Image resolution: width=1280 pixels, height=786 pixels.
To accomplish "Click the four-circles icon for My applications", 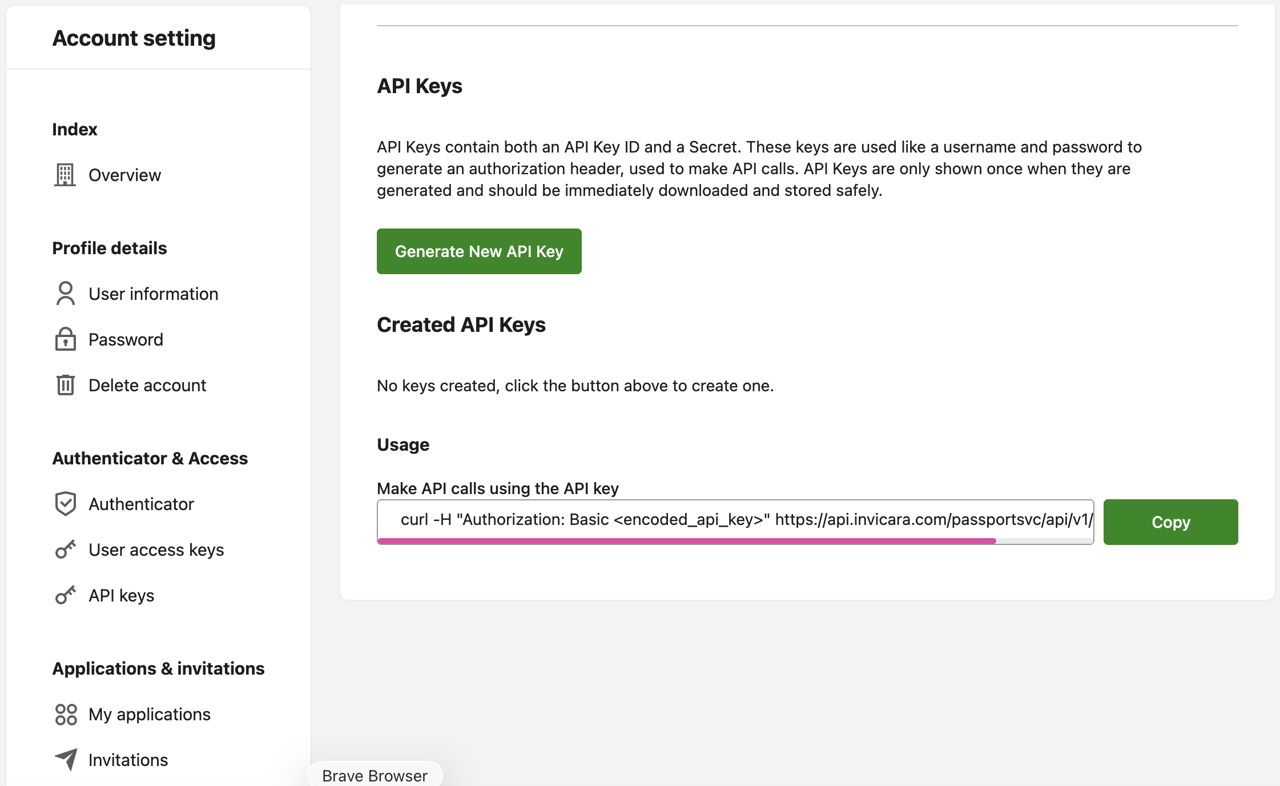I will click(x=65, y=714).
